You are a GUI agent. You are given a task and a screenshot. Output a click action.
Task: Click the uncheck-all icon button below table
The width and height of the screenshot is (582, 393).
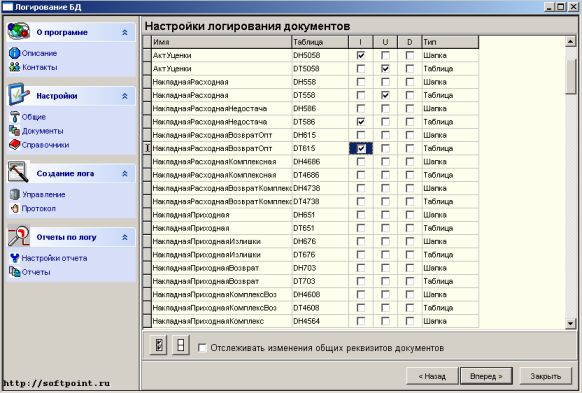click(181, 345)
